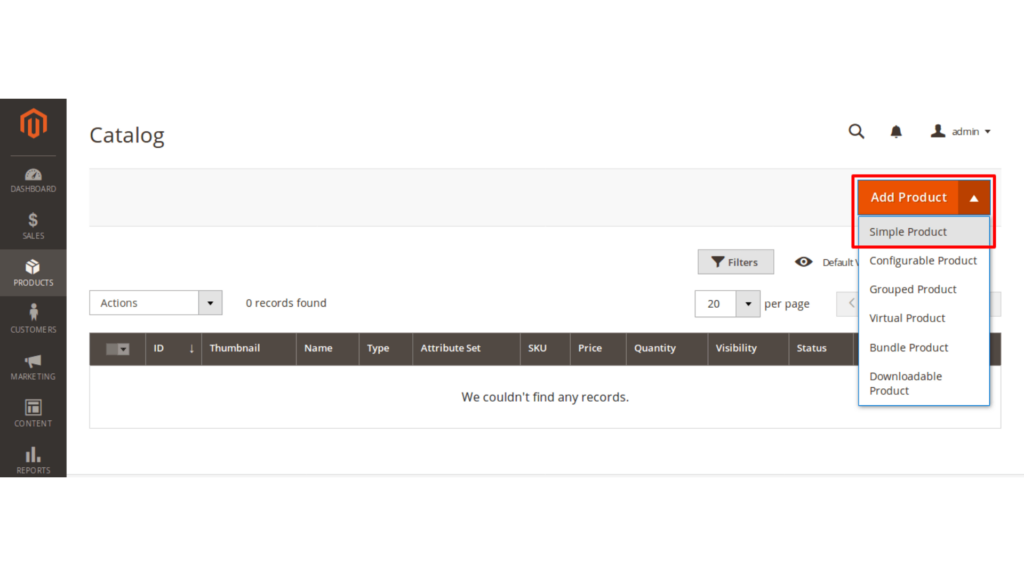Open the admin account menu
Image resolution: width=1024 pixels, height=576 pixels.
coord(959,131)
